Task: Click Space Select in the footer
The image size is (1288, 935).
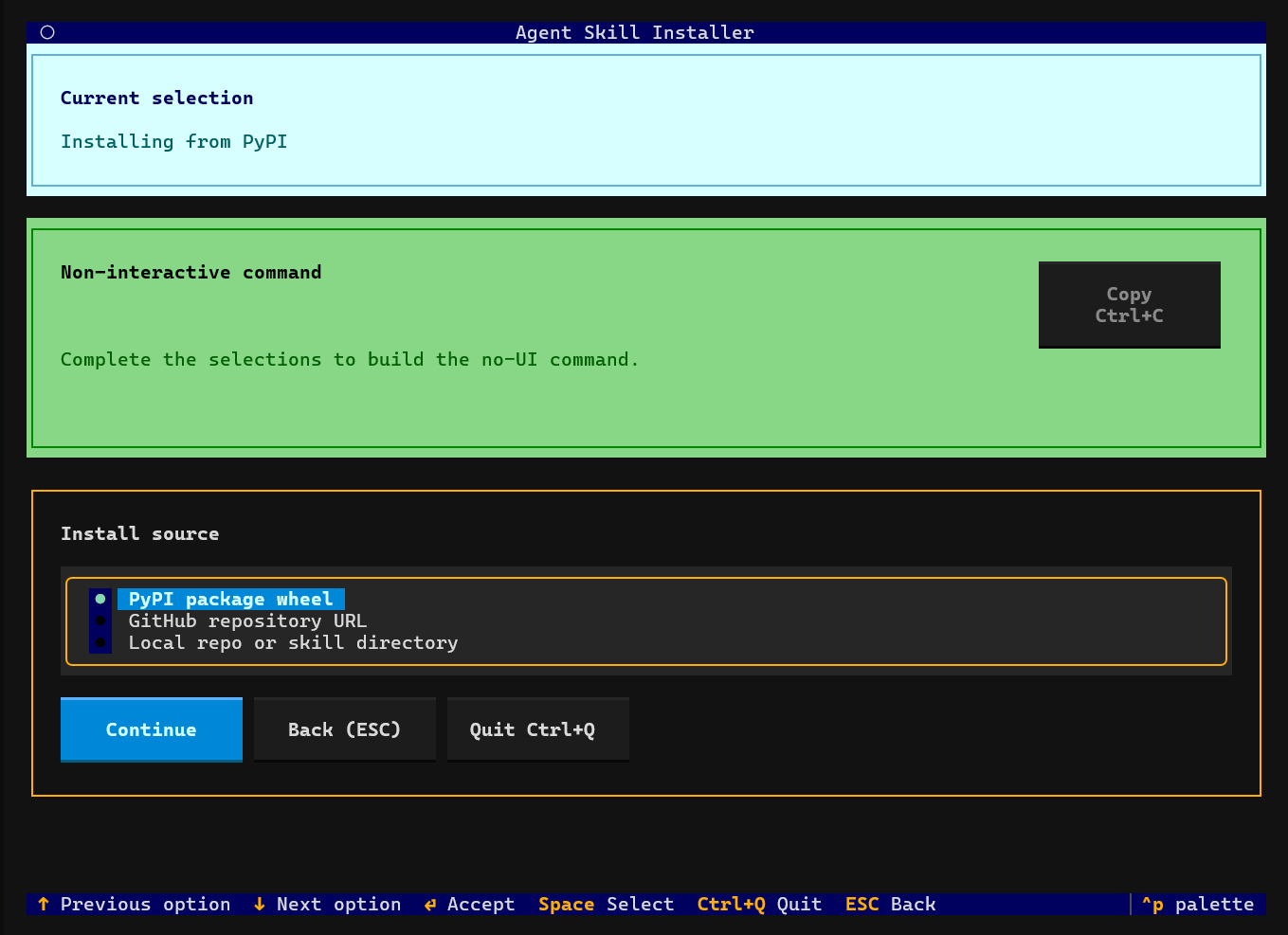Action: [606, 904]
